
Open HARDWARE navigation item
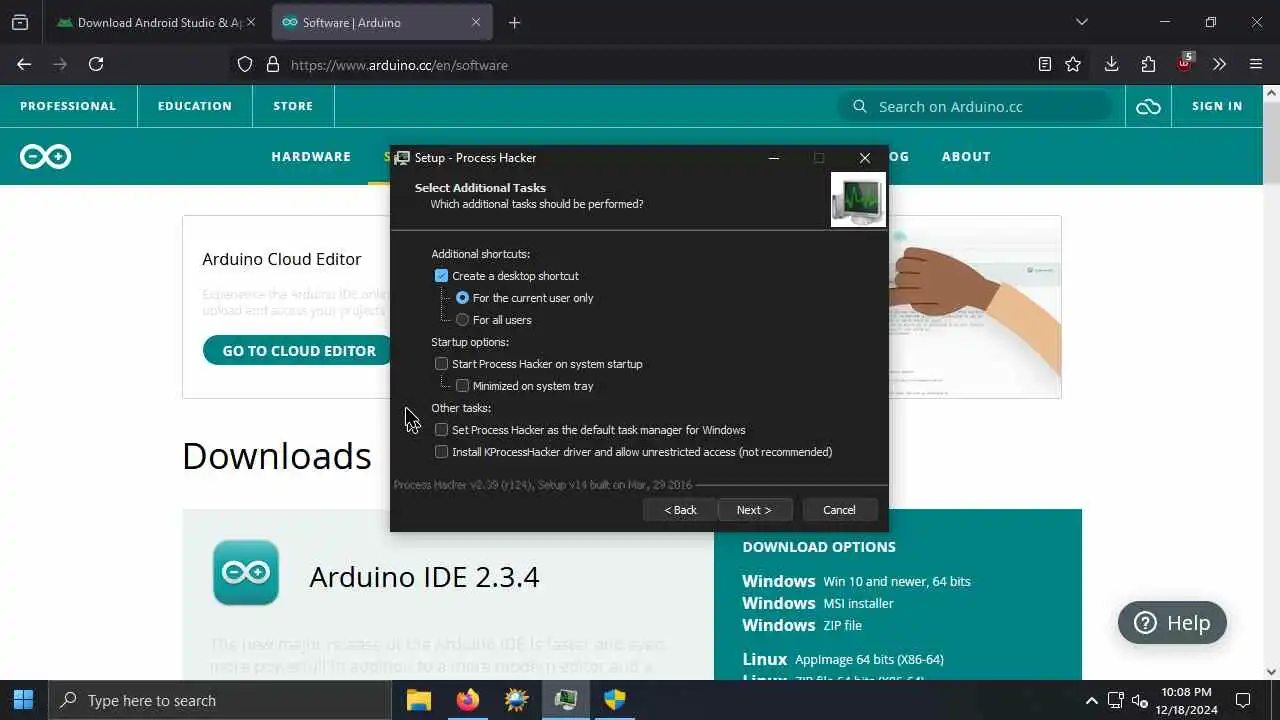pyautogui.click(x=311, y=156)
